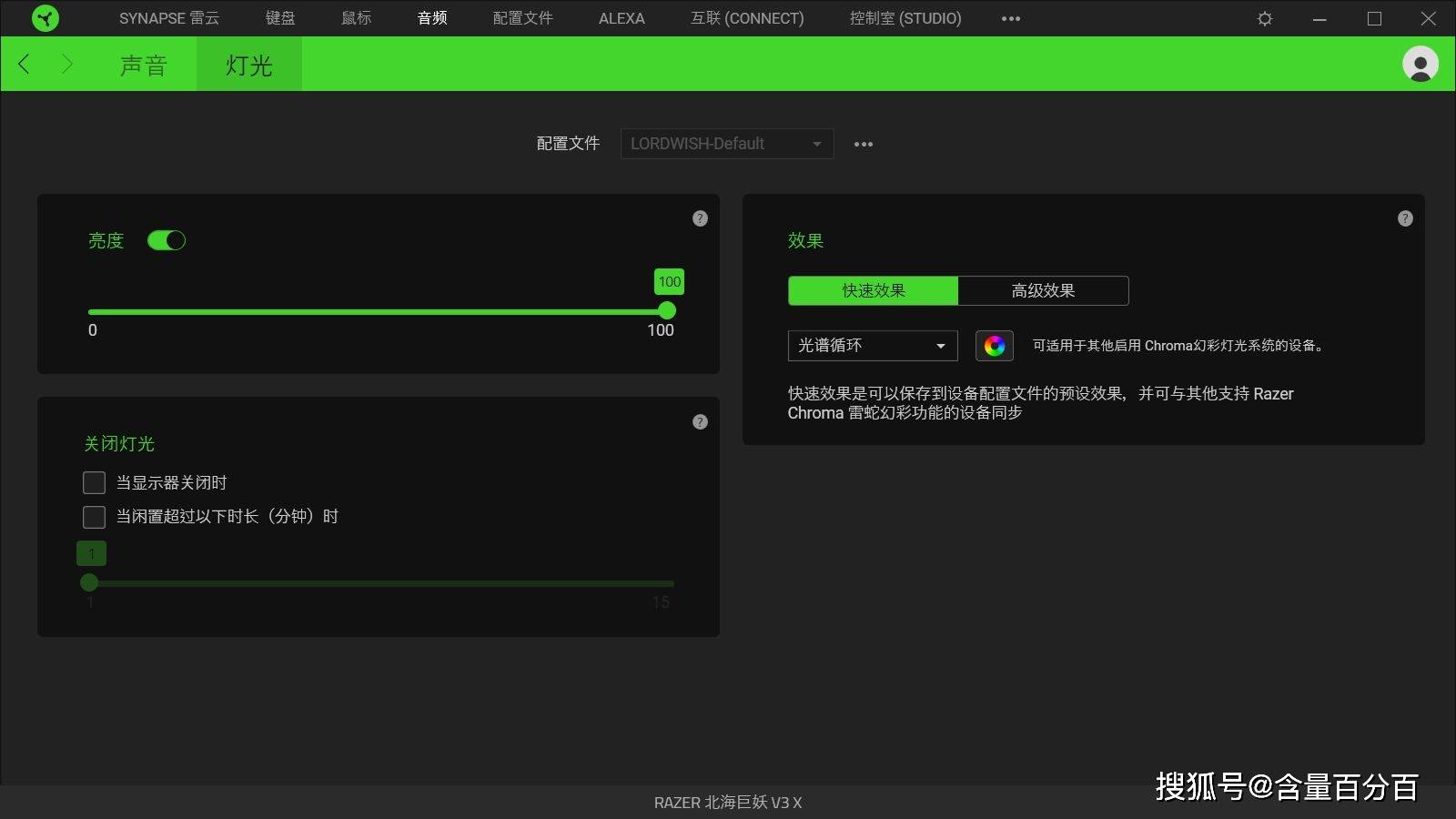Click the brightness slider handle at 100

click(x=667, y=310)
